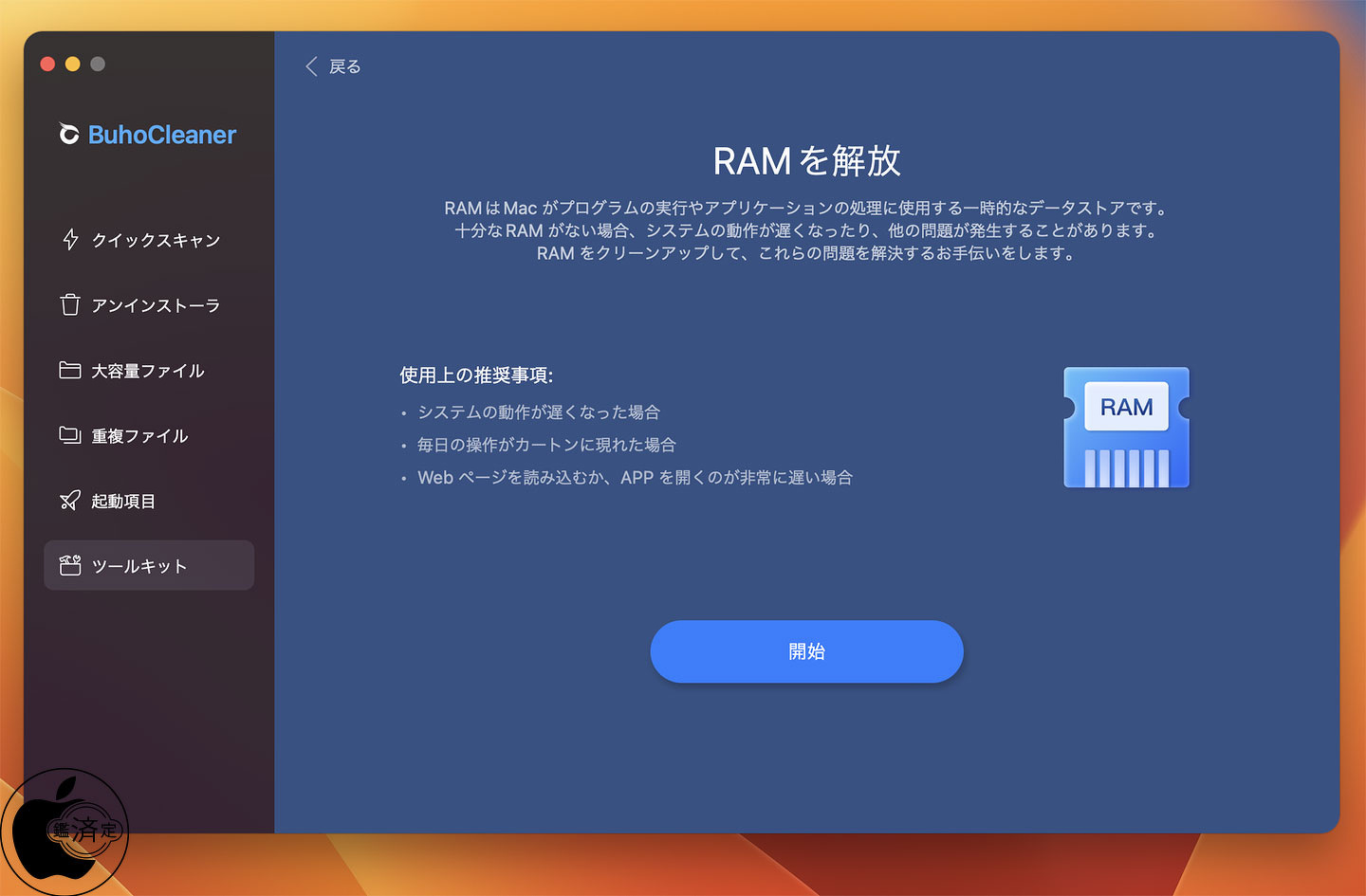Click the toolbox icon in the sidebar

pos(70,566)
